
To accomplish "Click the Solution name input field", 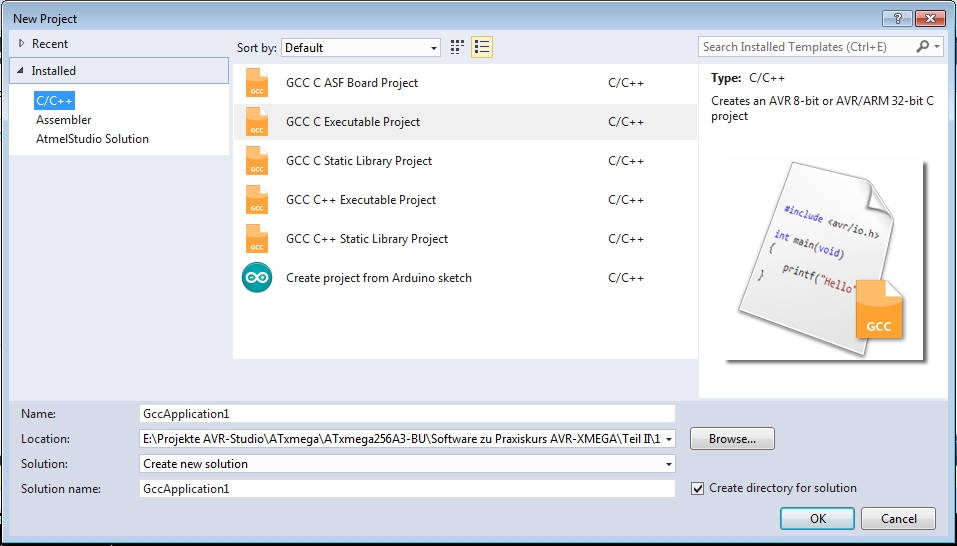I will [x=407, y=489].
